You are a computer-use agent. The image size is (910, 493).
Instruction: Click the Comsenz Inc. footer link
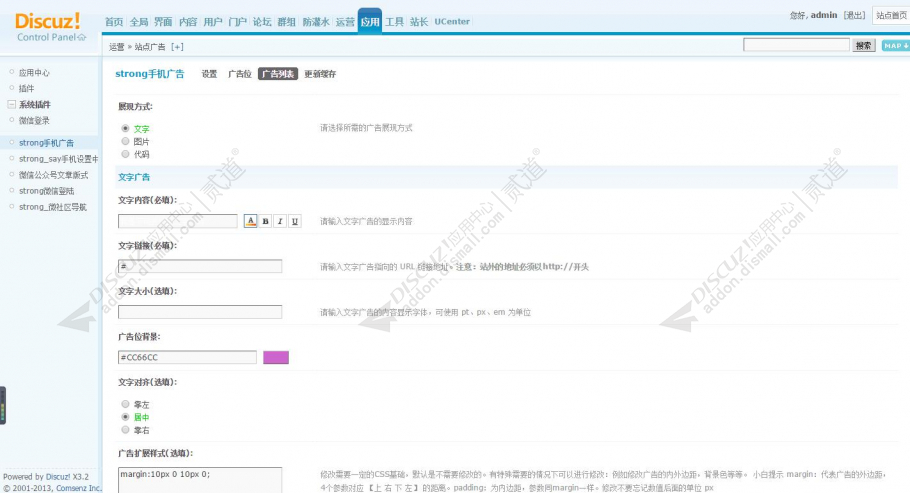point(79,488)
